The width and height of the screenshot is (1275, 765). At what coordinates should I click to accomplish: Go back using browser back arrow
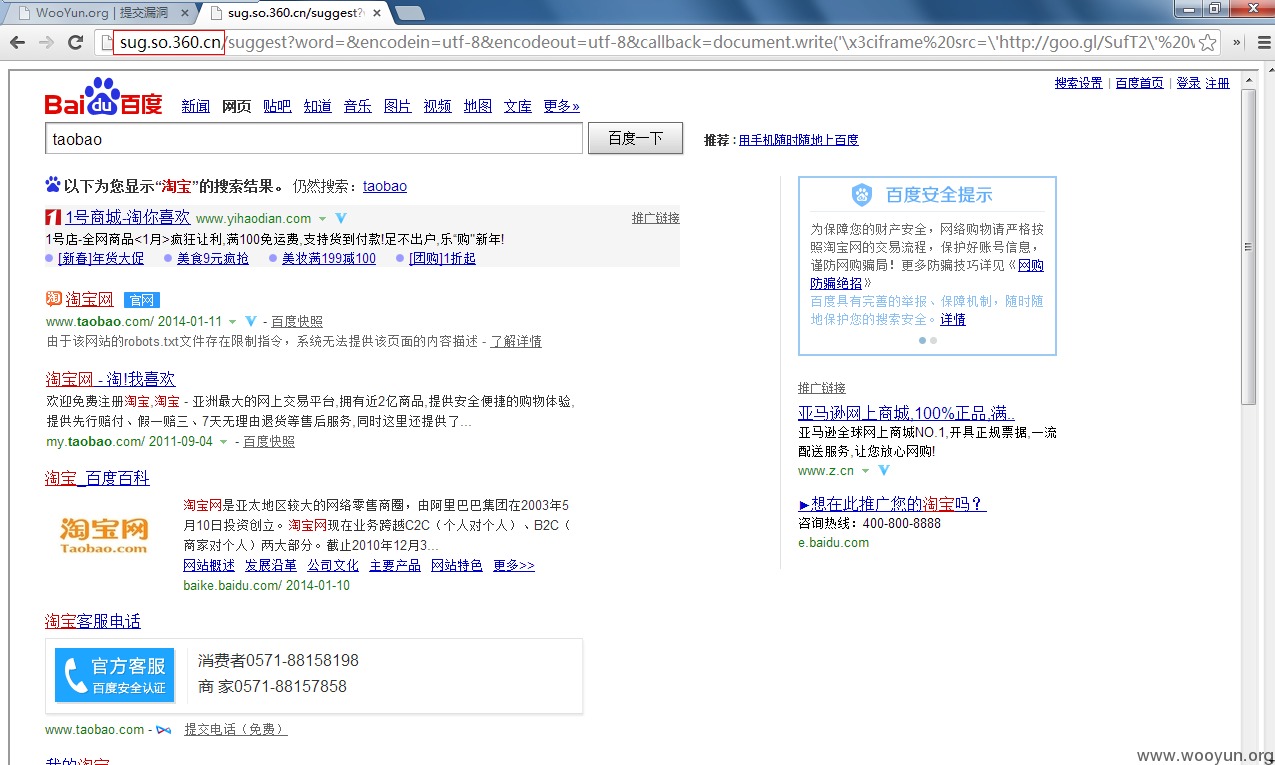click(x=17, y=42)
